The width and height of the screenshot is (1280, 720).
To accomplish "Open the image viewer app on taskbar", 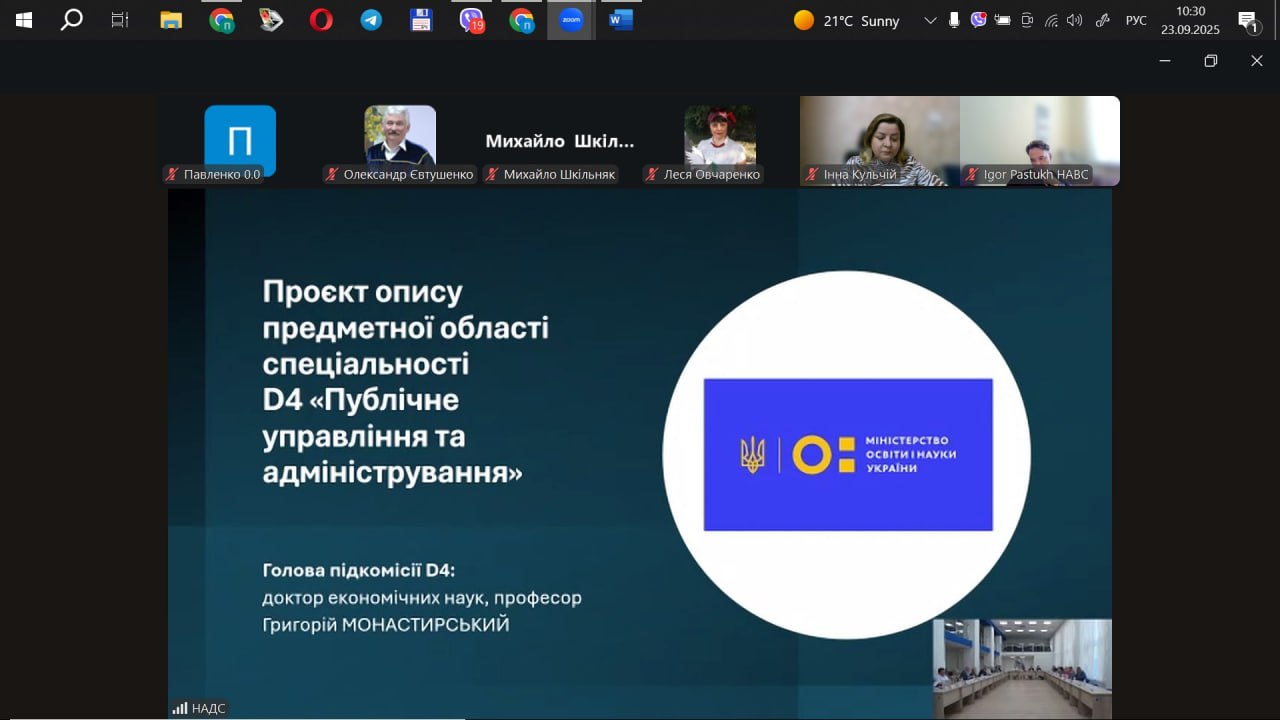I will [x=271, y=20].
